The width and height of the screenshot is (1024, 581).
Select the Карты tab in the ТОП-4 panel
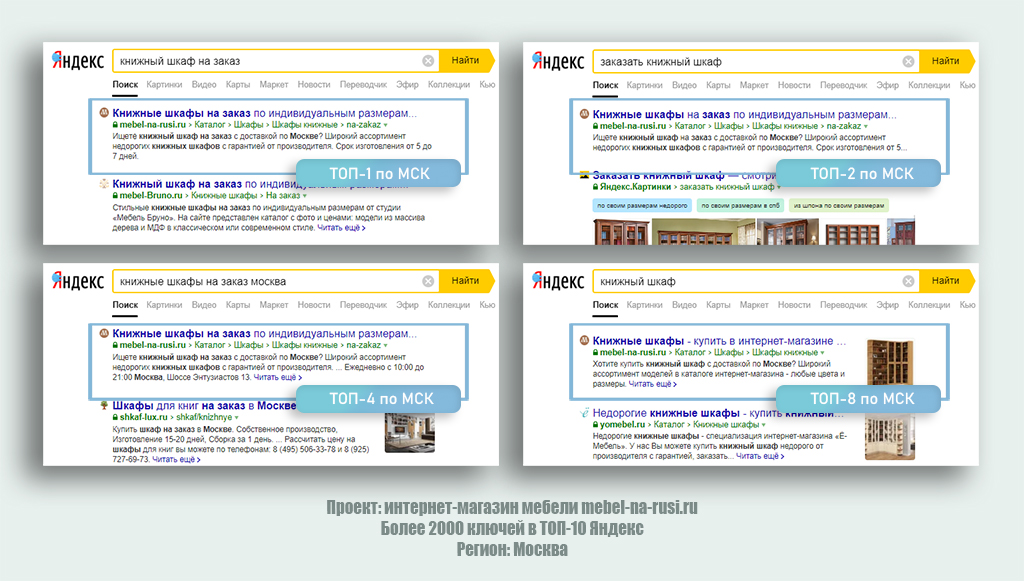(238, 305)
